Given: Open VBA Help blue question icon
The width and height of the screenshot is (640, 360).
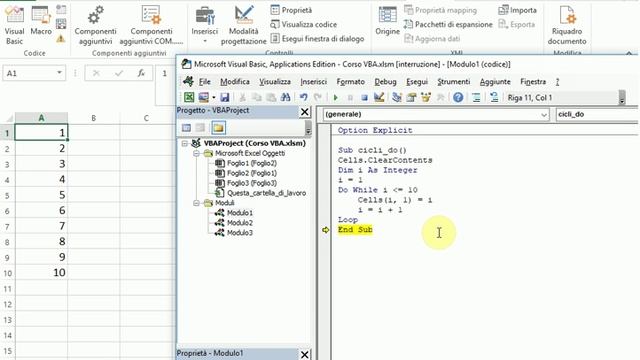Looking at the screenshot, I should pos(458,97).
